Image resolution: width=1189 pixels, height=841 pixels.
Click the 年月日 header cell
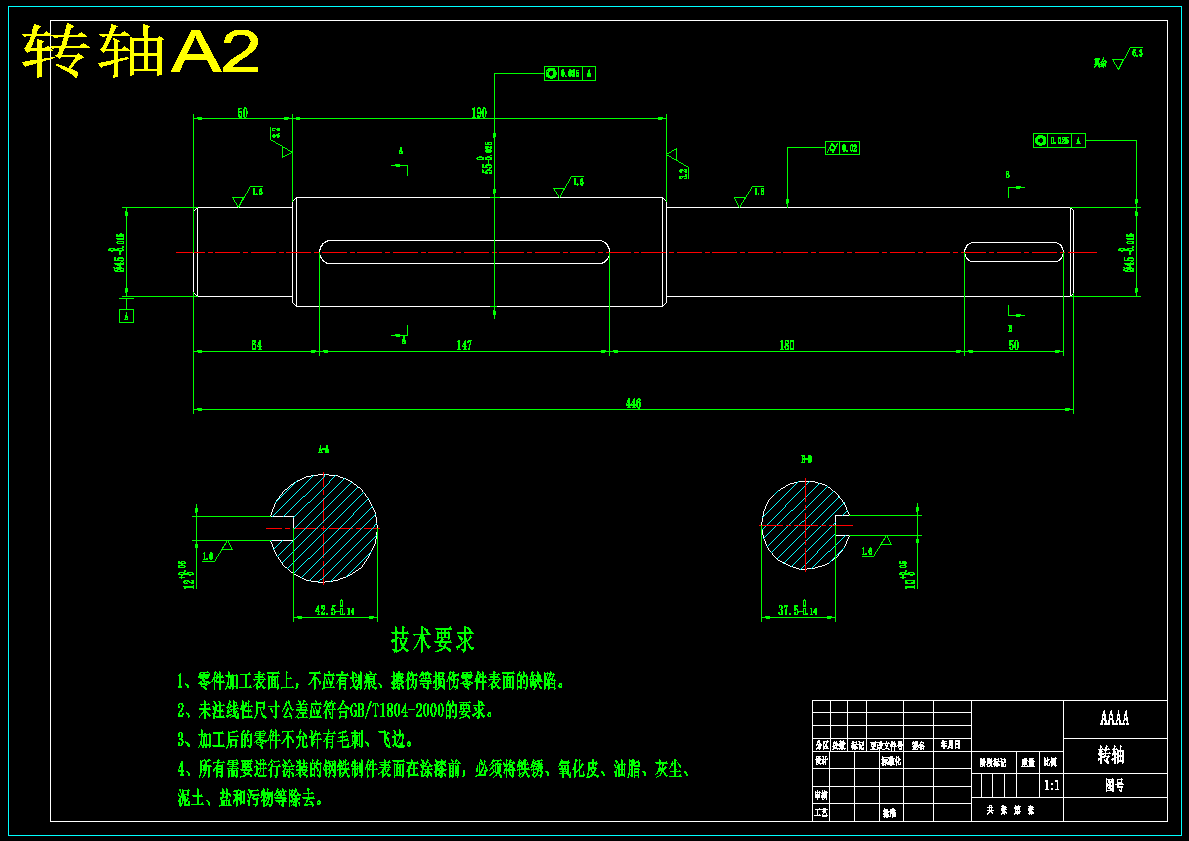(x=952, y=745)
